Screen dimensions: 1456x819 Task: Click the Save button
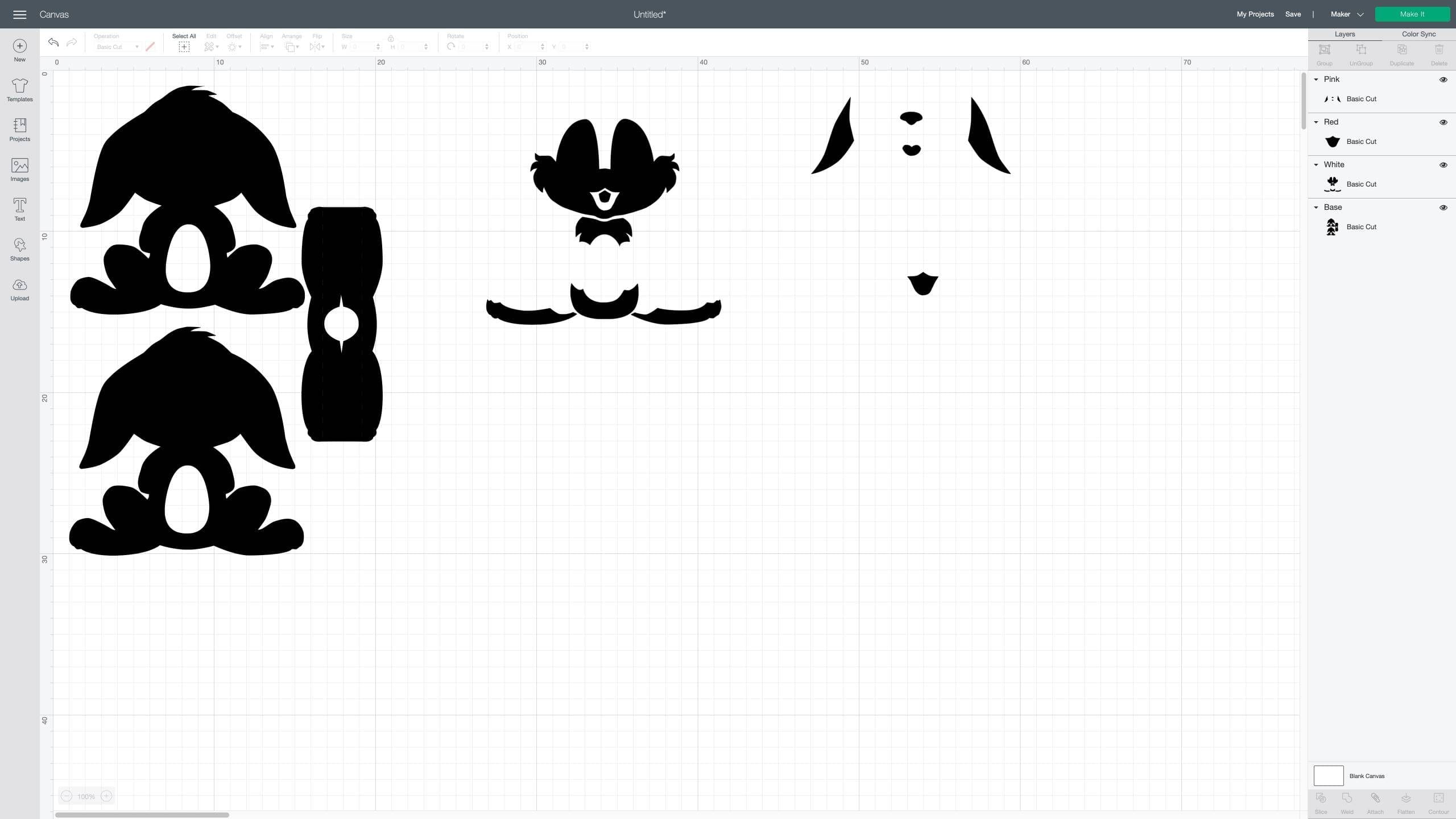pos(1293,14)
